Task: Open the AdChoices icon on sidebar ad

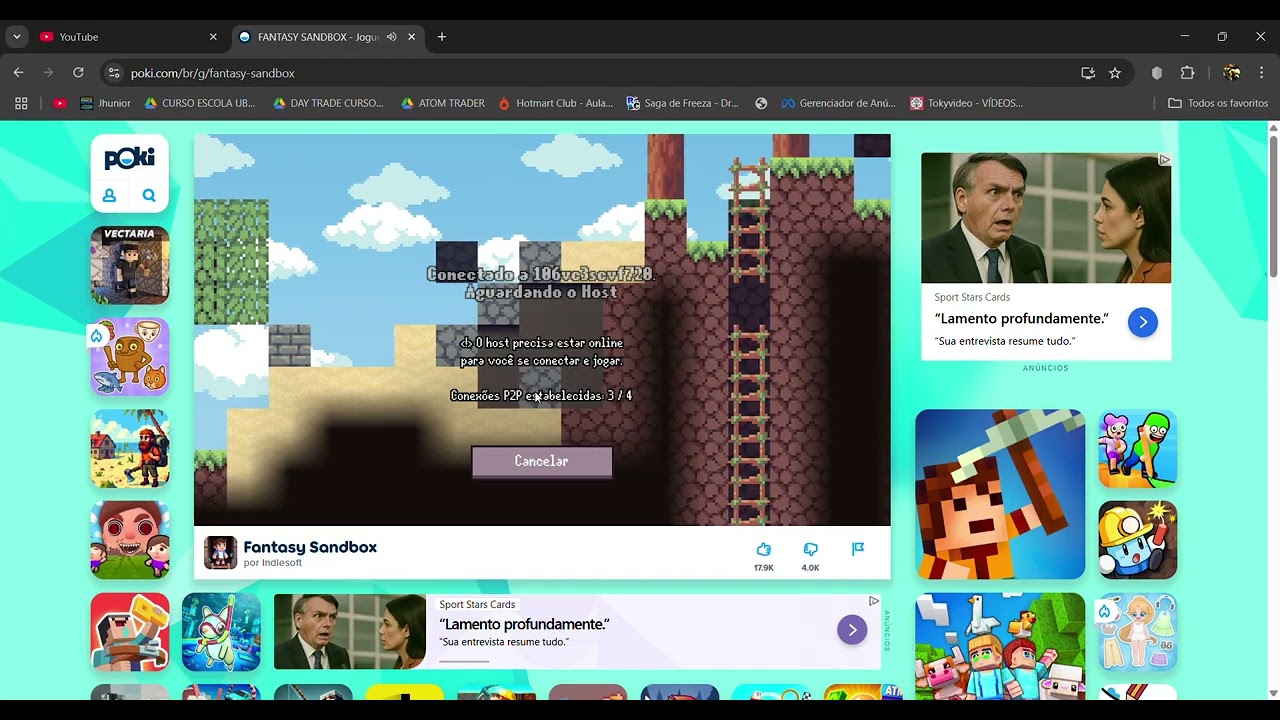Action: pyautogui.click(x=1164, y=159)
